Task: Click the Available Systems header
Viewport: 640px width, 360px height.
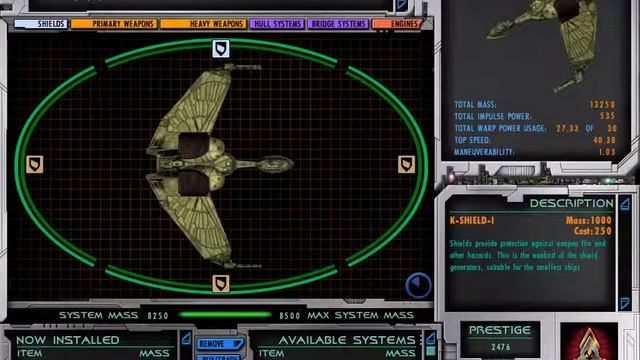Action: click(347, 340)
